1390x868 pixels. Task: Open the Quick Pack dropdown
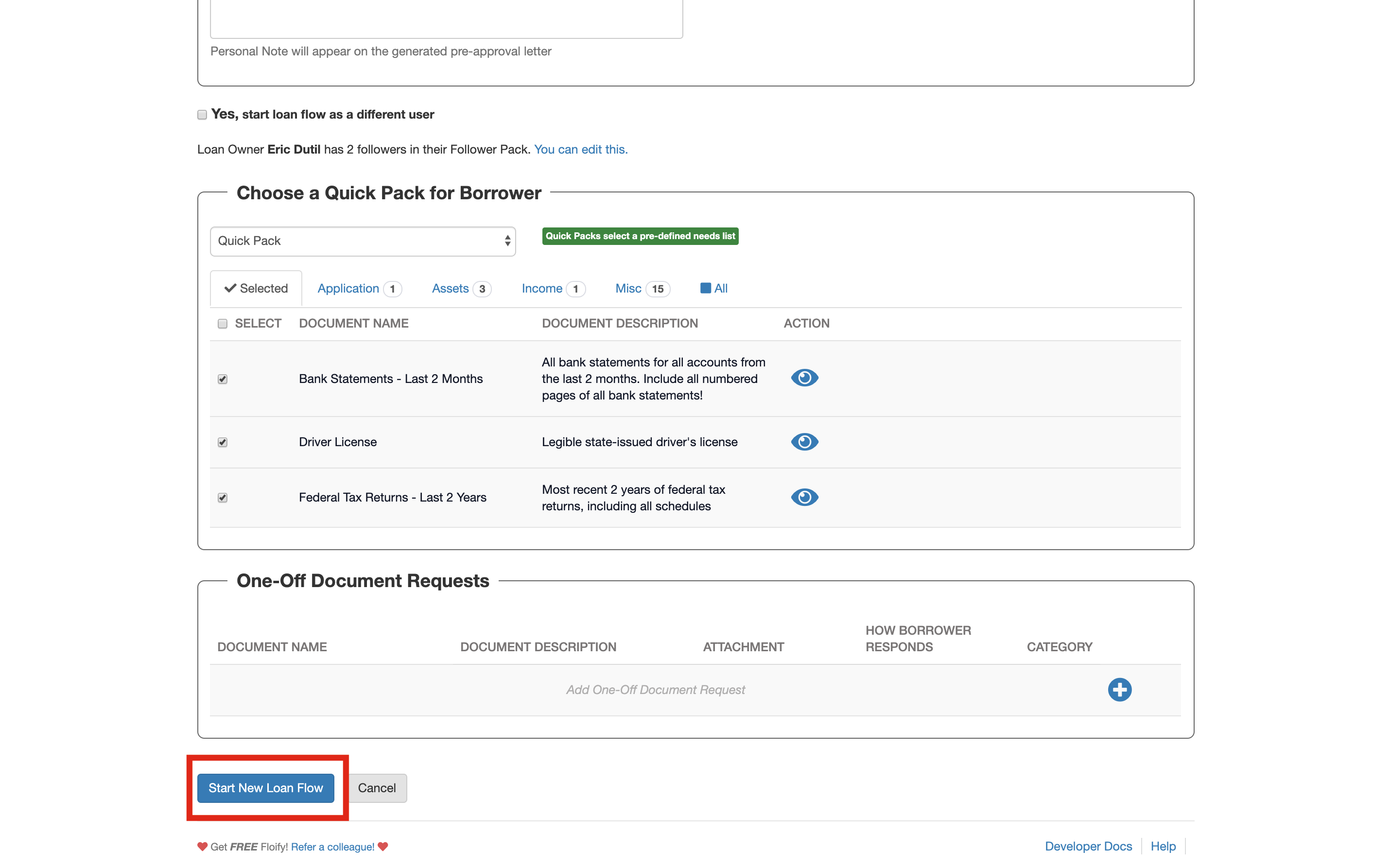click(x=362, y=241)
